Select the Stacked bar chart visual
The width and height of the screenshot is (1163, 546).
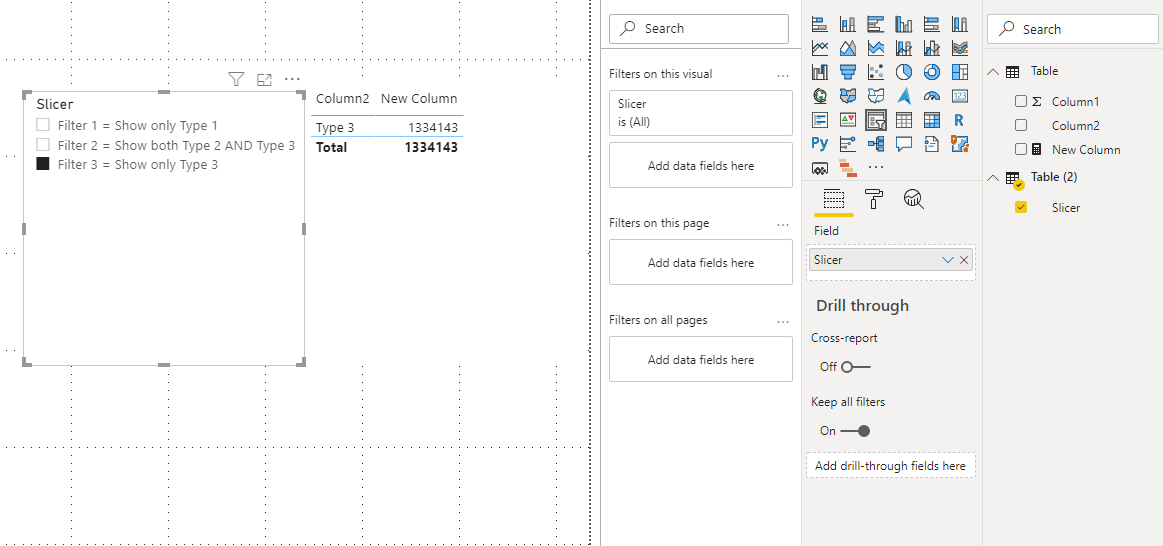pos(820,24)
